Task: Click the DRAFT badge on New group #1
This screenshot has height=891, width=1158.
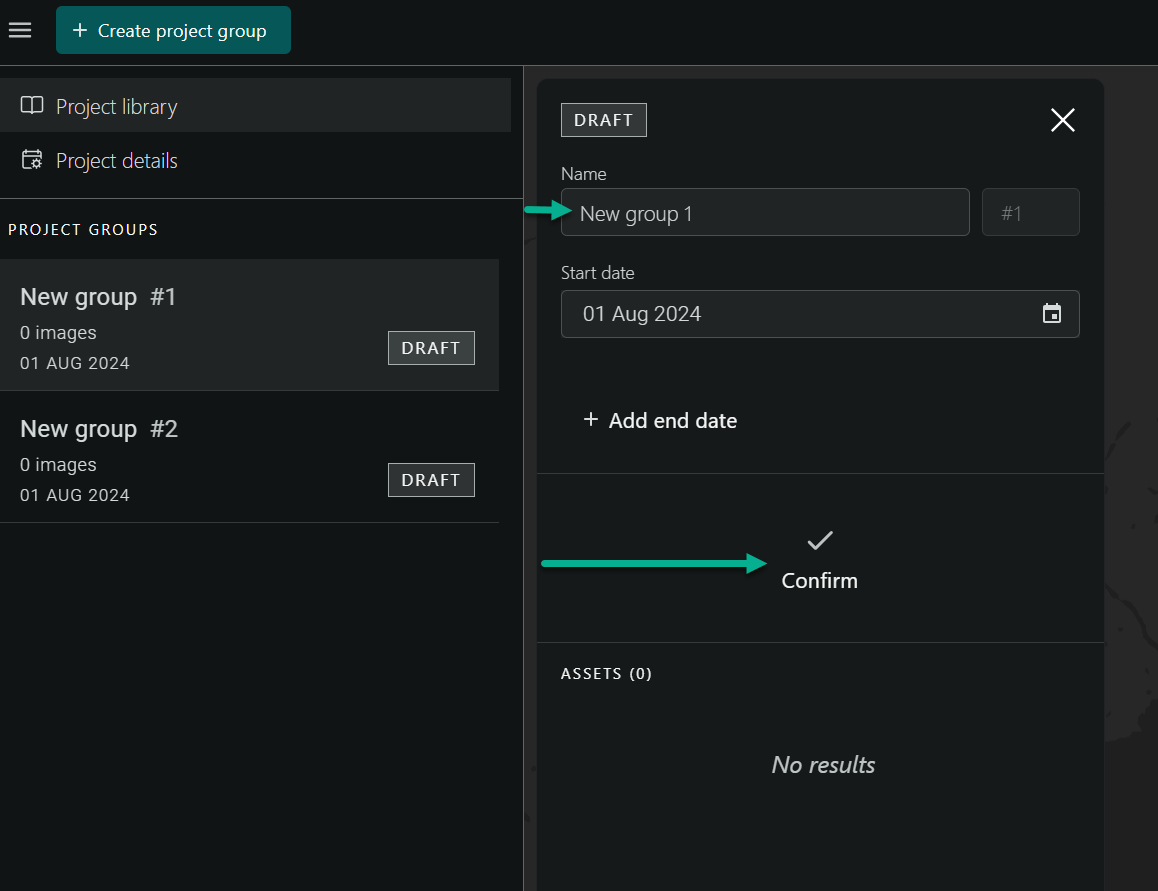Action: tap(431, 348)
